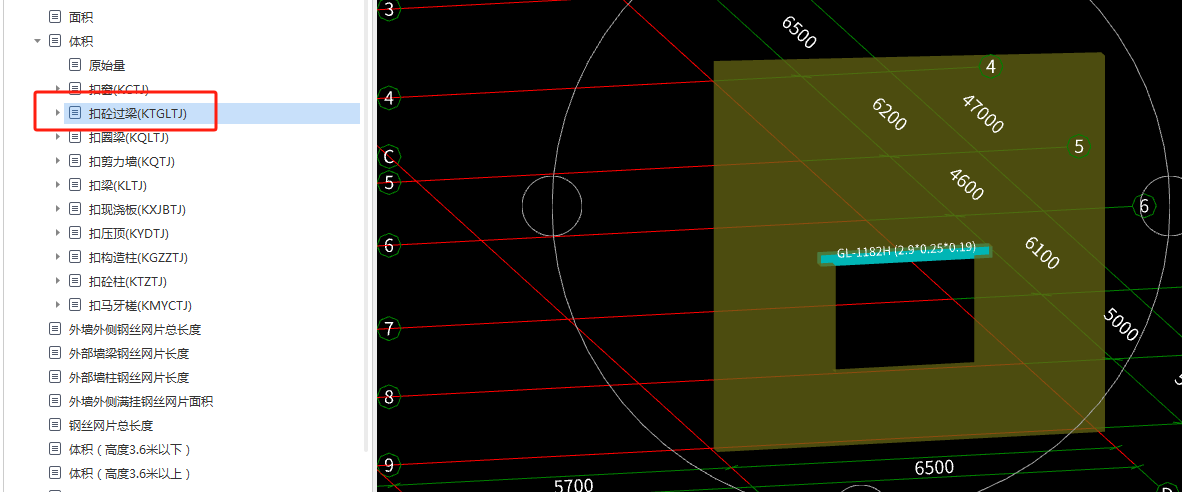The width and height of the screenshot is (1182, 492).
Task: Click axis bubble C at left edge
Action: (x=389, y=157)
